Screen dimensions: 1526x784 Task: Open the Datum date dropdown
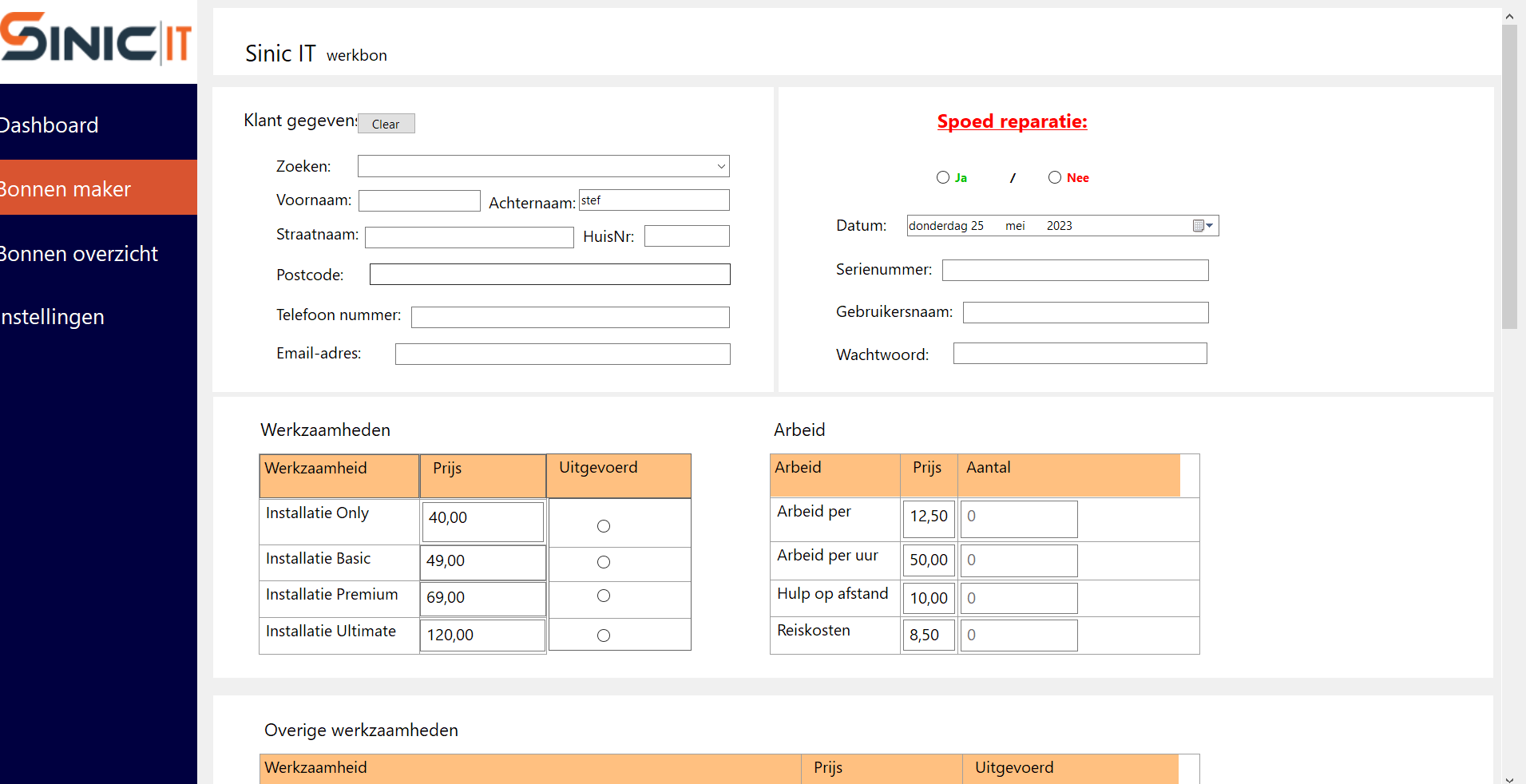click(x=1210, y=226)
